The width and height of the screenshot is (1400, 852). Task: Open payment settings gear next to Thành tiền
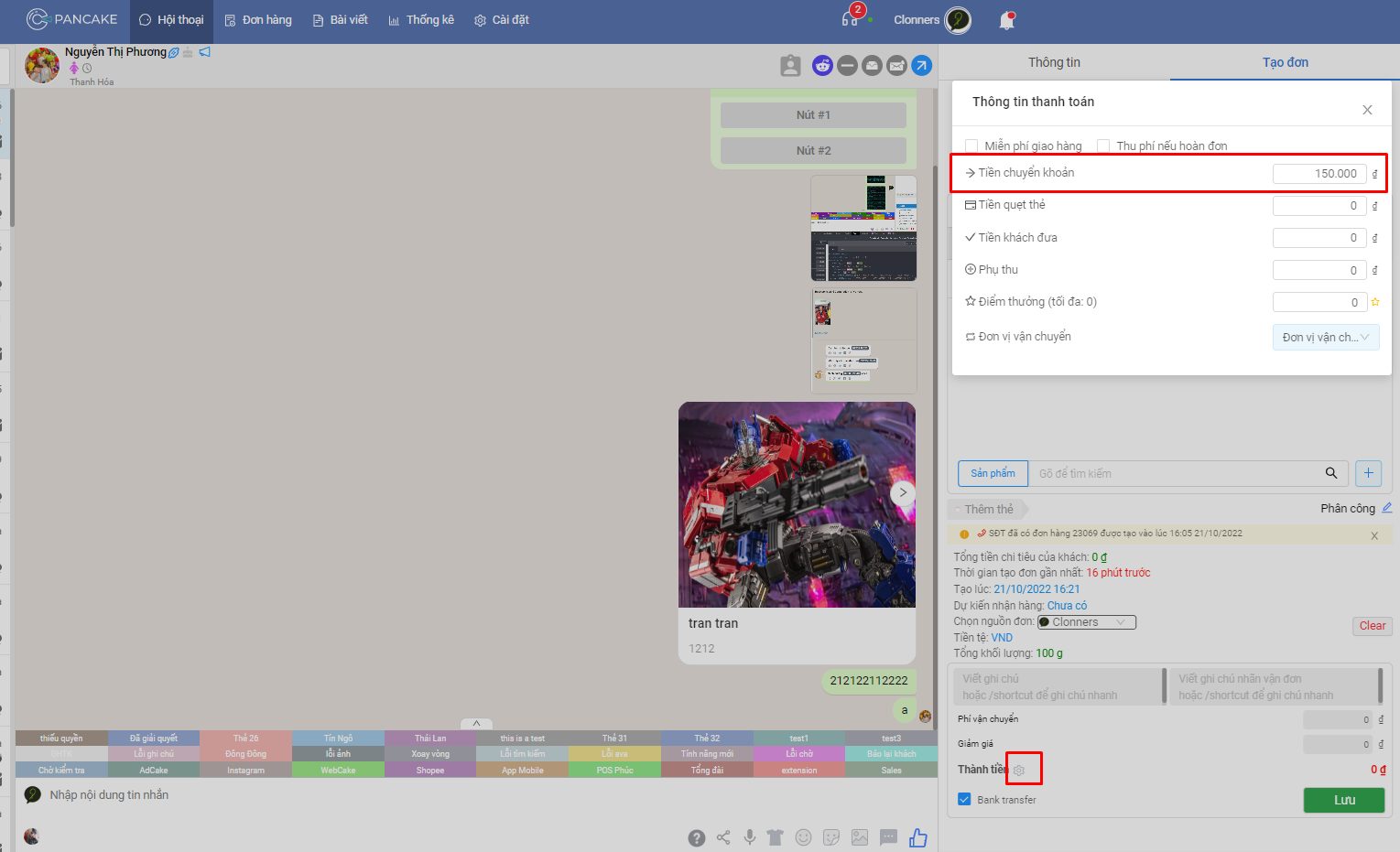pyautogui.click(x=1019, y=771)
